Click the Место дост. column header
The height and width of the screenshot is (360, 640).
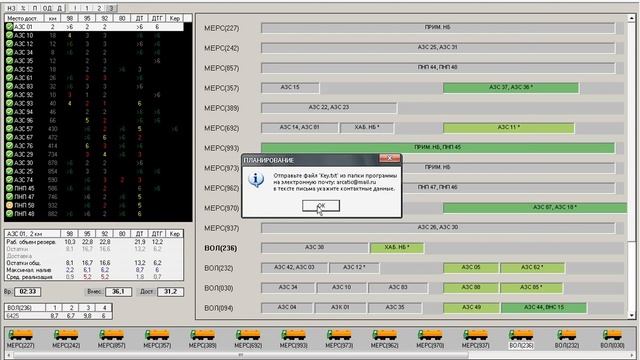point(24,18)
